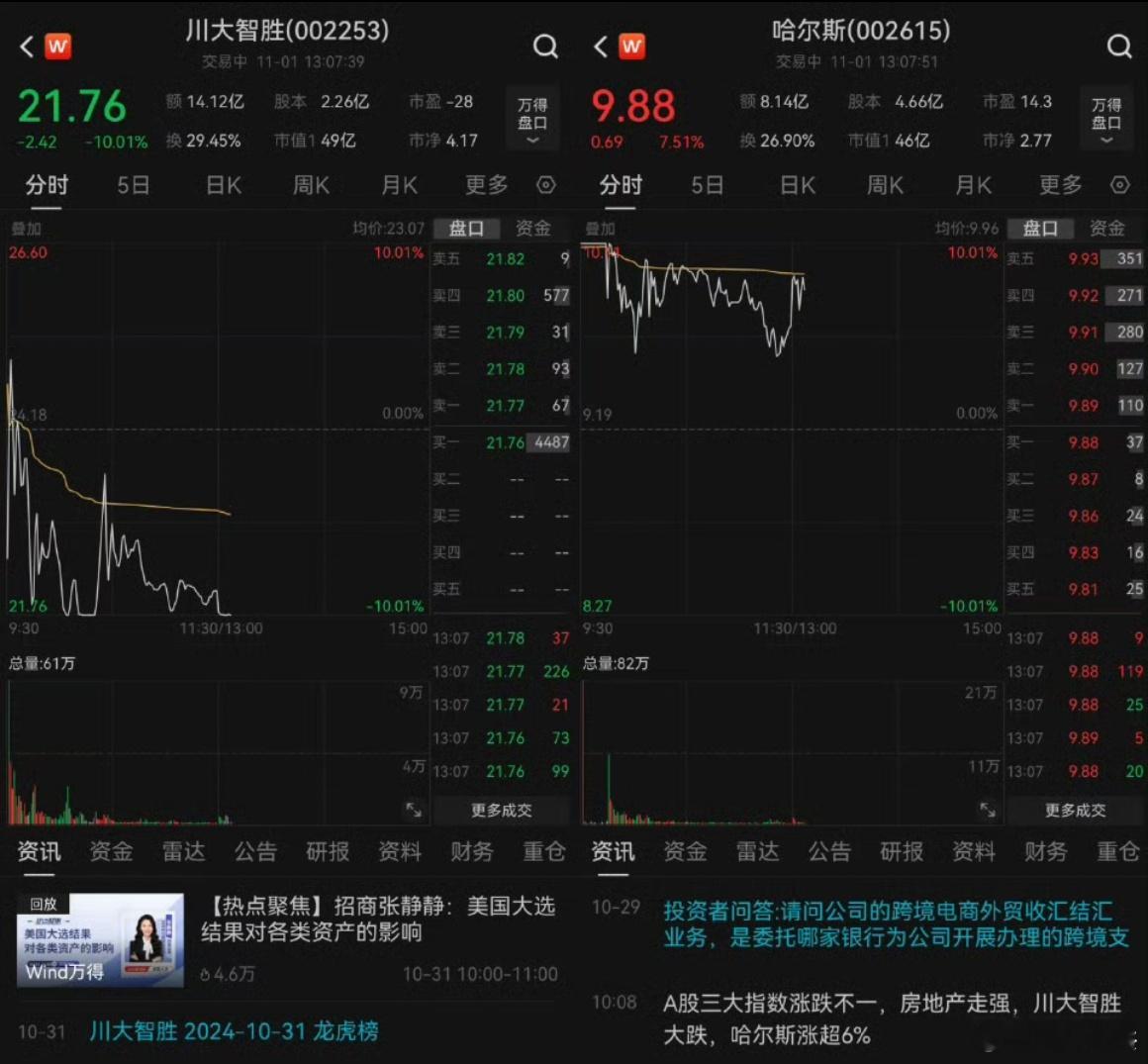Tap 哈尔斯 price 9.88 headline
Viewport: 1148px width, 1064px height.
pyautogui.click(x=633, y=106)
